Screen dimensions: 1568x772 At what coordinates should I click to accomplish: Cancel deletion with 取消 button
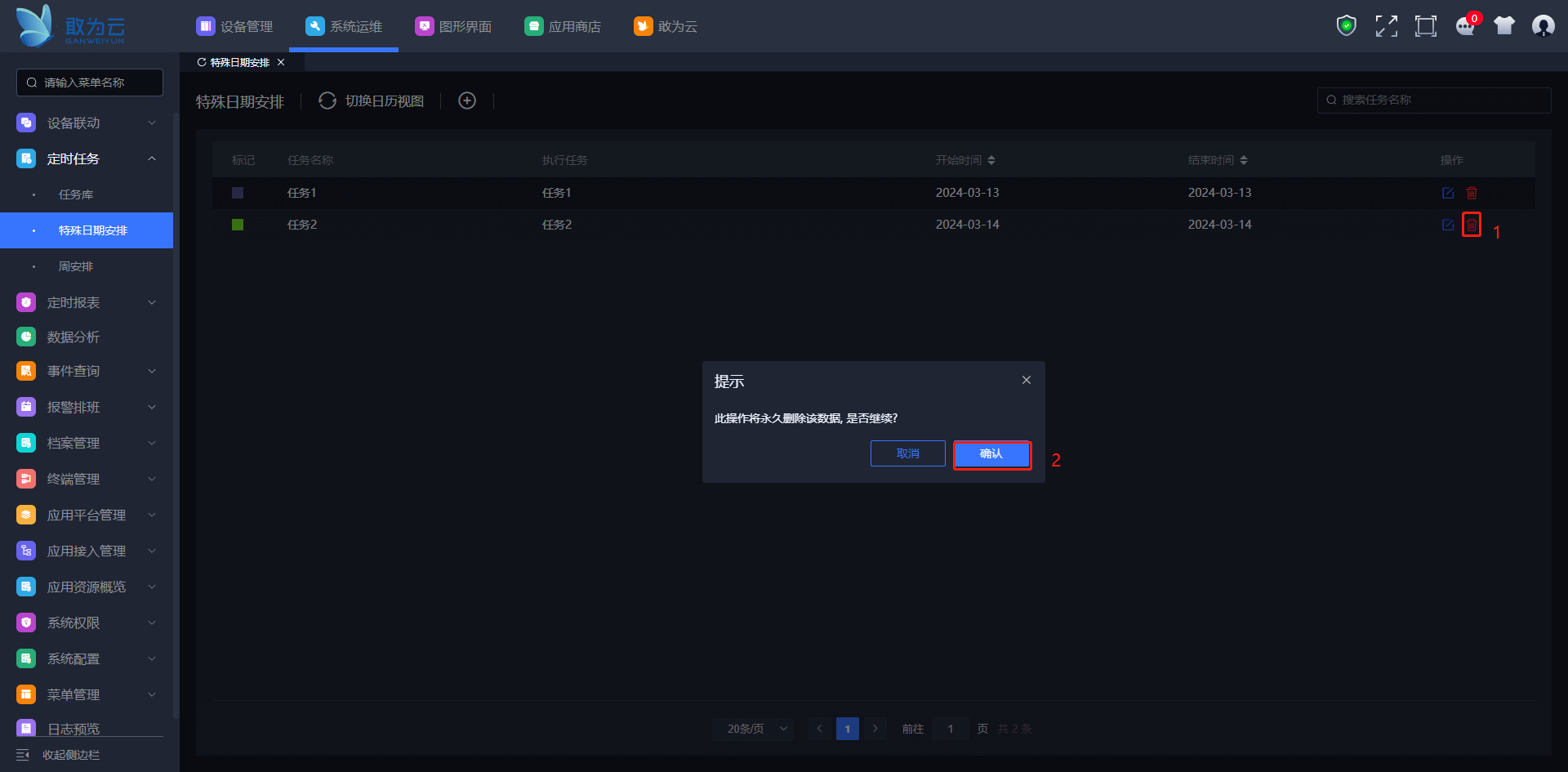click(x=907, y=454)
